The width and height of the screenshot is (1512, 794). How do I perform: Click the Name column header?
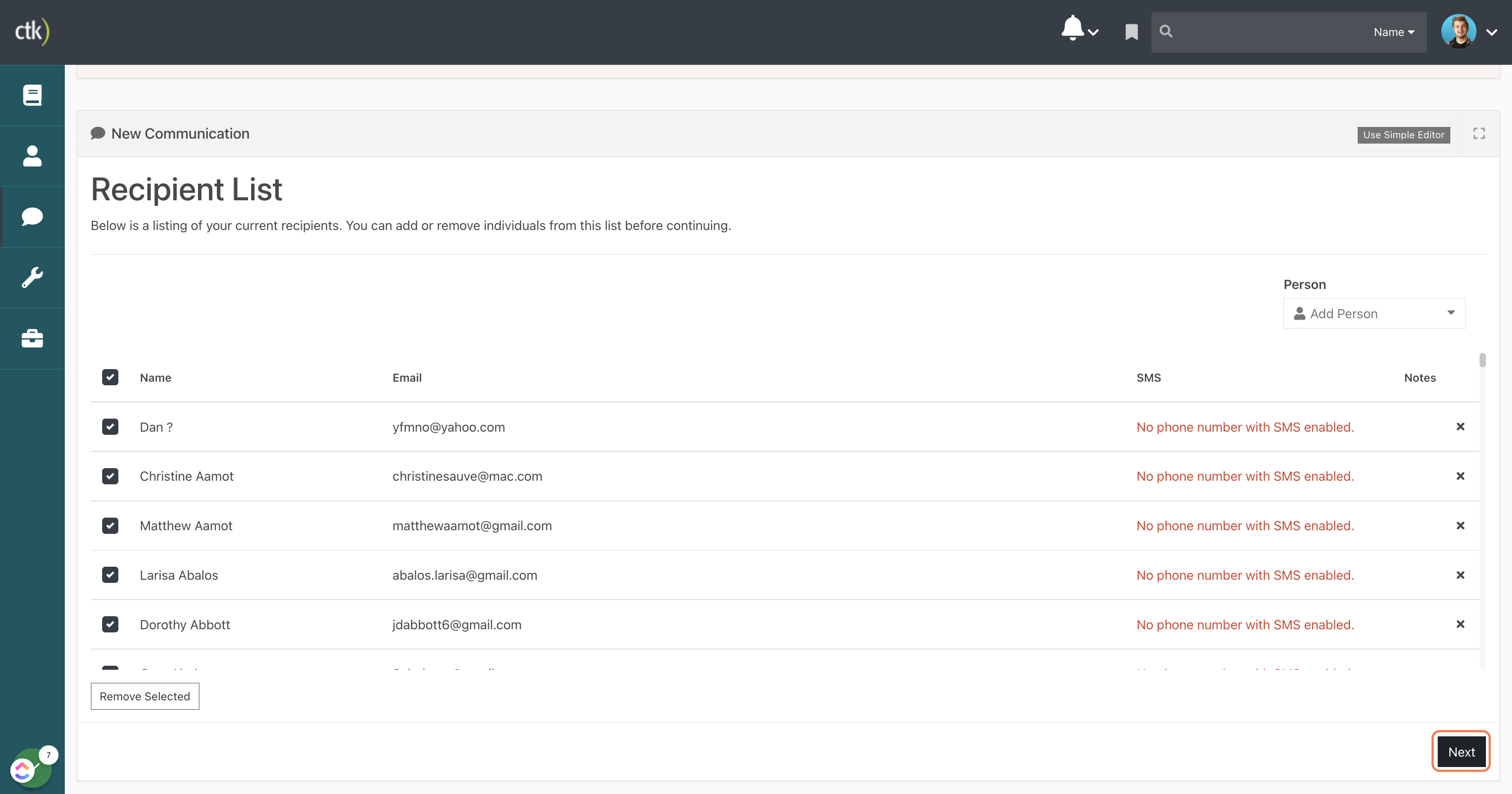(x=155, y=378)
